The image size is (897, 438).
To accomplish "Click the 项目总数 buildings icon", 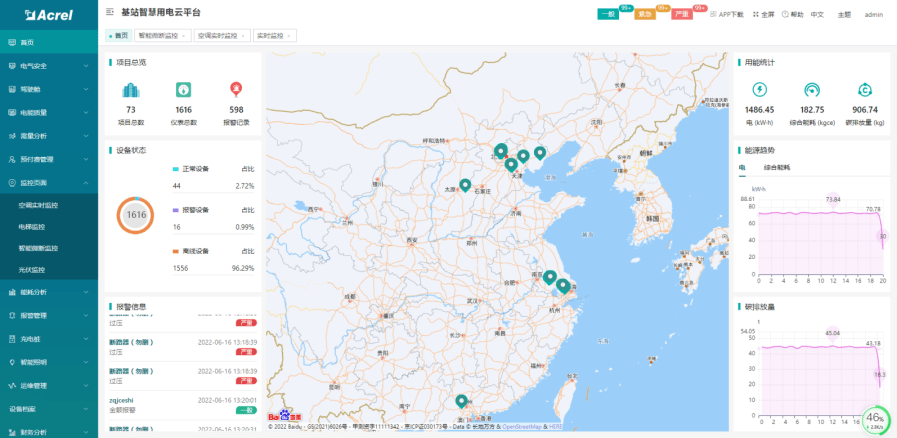I will click(130, 90).
